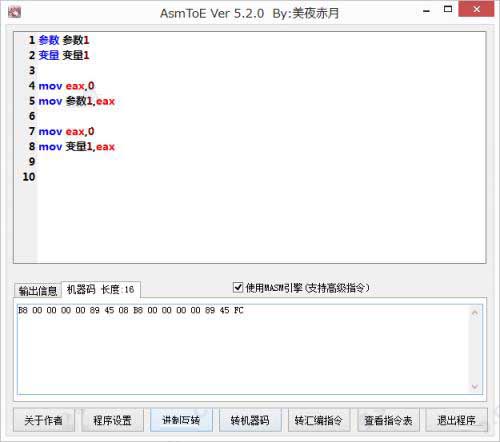This screenshot has height=442, width=500.
Task: Click code line 2 '变量 变量1'
Action: click(64, 55)
